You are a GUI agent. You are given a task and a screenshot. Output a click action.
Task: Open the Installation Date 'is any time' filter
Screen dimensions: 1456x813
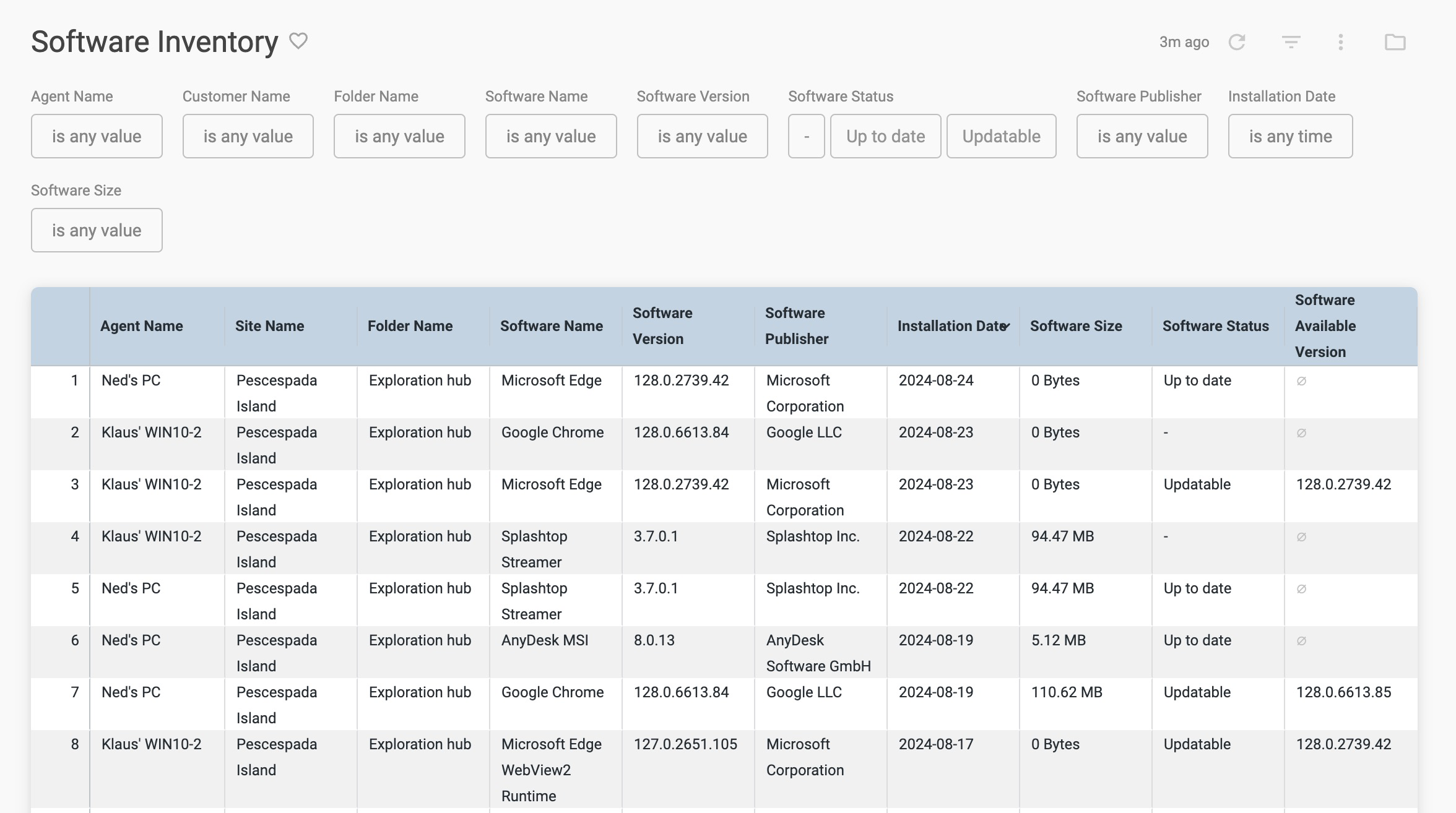(1290, 136)
